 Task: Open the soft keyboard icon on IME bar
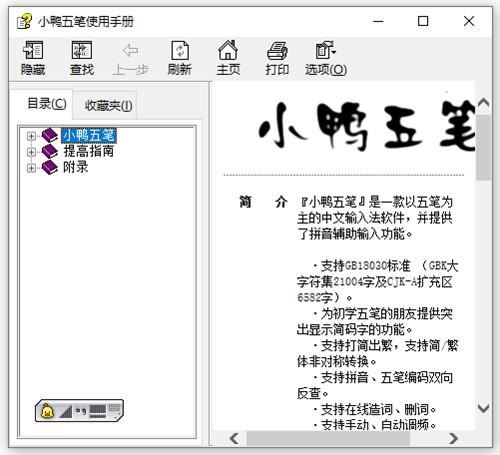coord(98,411)
